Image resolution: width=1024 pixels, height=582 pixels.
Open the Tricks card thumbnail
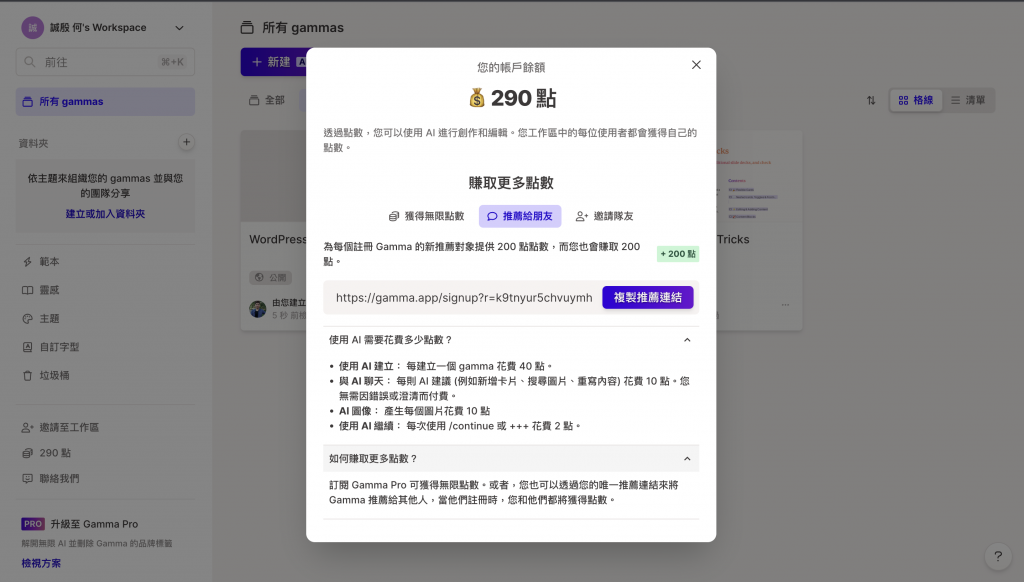point(759,176)
